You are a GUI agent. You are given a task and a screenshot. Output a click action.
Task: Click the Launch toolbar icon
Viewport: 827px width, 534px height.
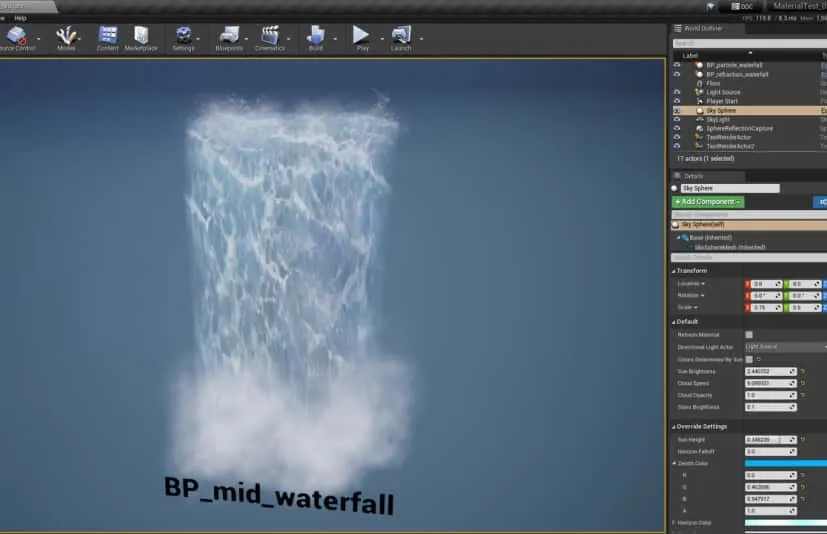pyautogui.click(x=401, y=36)
